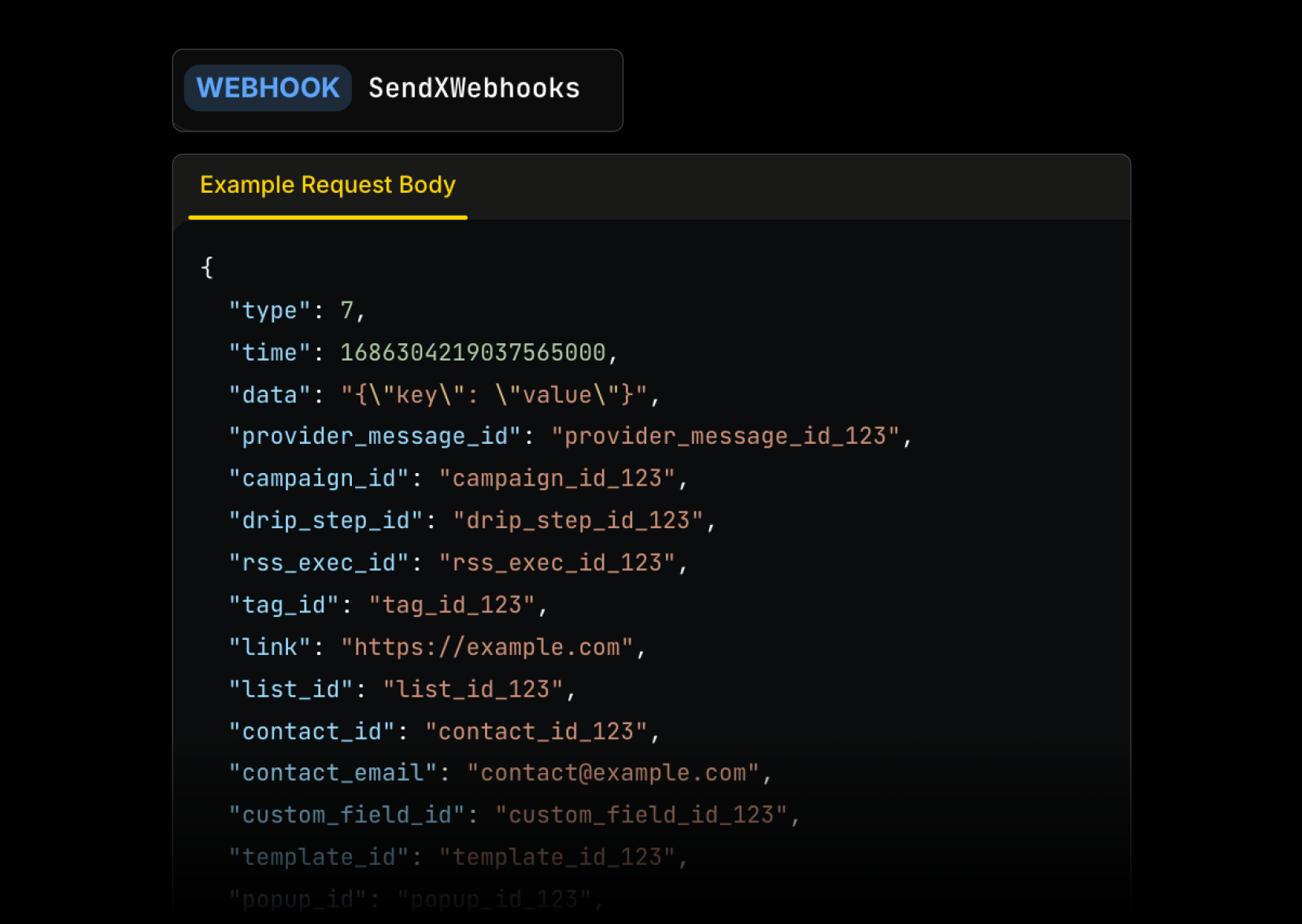This screenshot has width=1302, height=924.
Task: Click the "rss_exec_id" key
Action: click(x=319, y=563)
